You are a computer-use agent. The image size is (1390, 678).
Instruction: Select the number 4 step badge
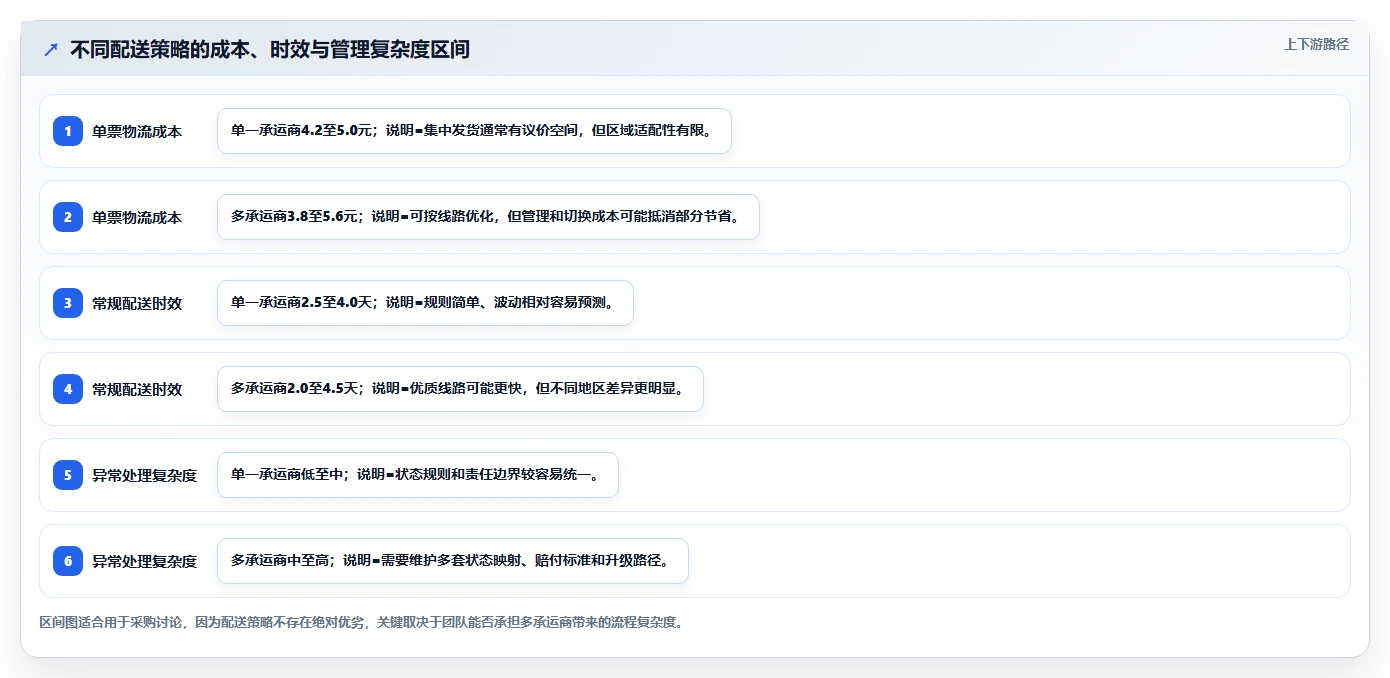68,389
